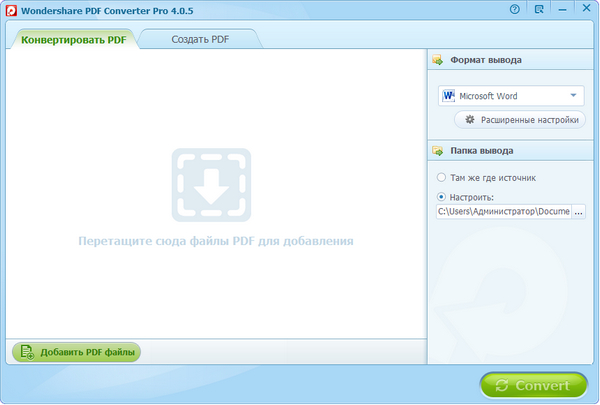Click the feedback icon in title bar
Screen dimensions: 600x405
click(539, 9)
